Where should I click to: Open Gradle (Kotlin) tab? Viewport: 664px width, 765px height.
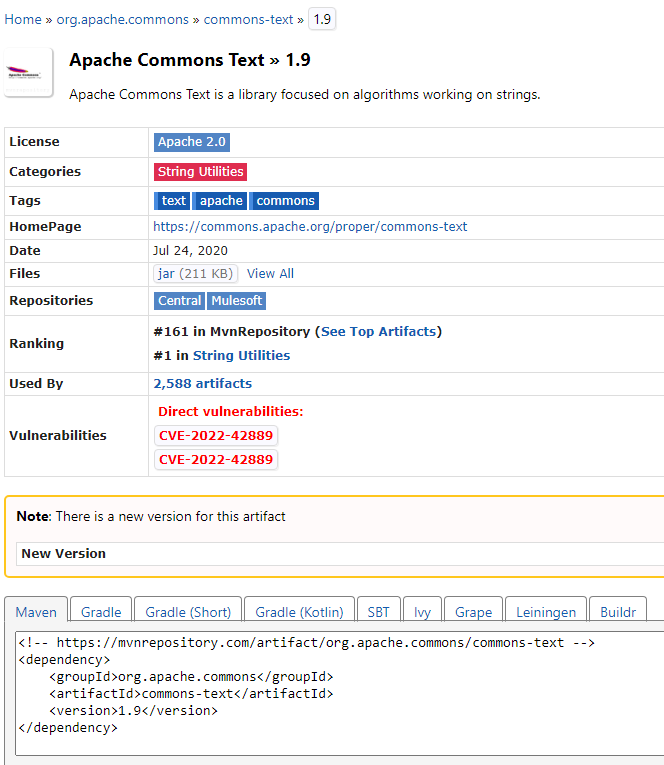click(299, 609)
